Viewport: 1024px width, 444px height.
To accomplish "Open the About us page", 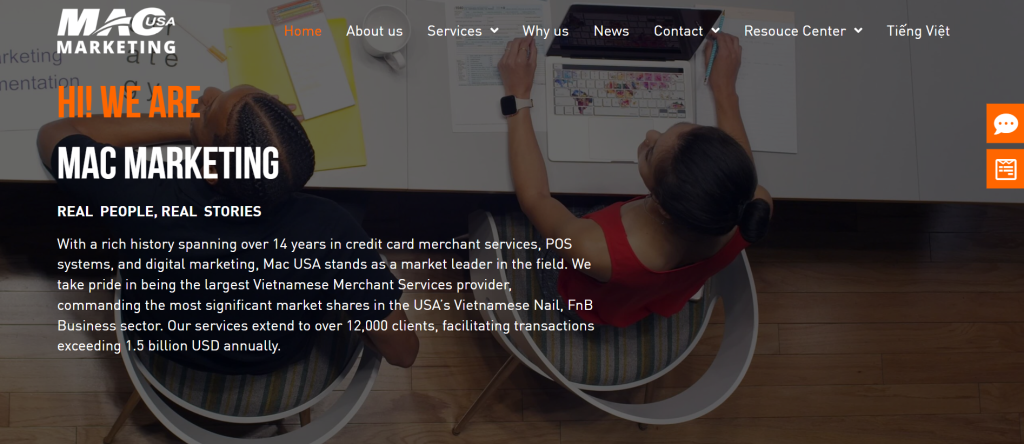I will (374, 31).
